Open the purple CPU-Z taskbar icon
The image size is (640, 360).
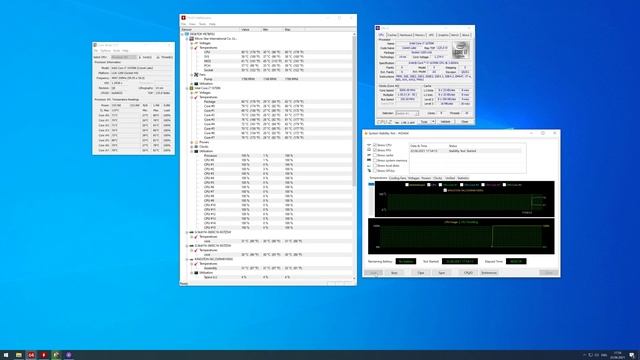tap(69, 355)
